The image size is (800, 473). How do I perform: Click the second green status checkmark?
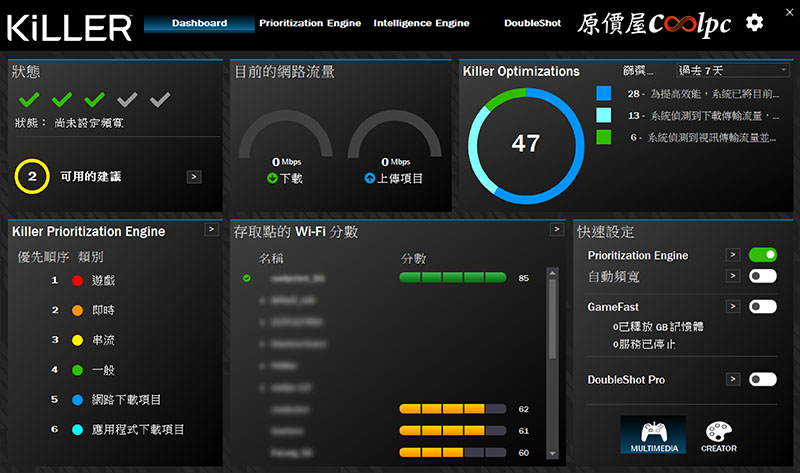[62, 99]
